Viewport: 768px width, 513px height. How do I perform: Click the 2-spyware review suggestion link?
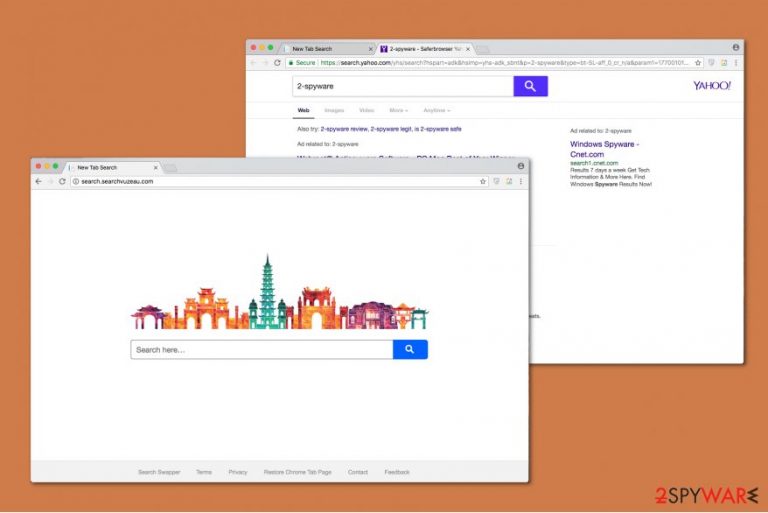344,129
